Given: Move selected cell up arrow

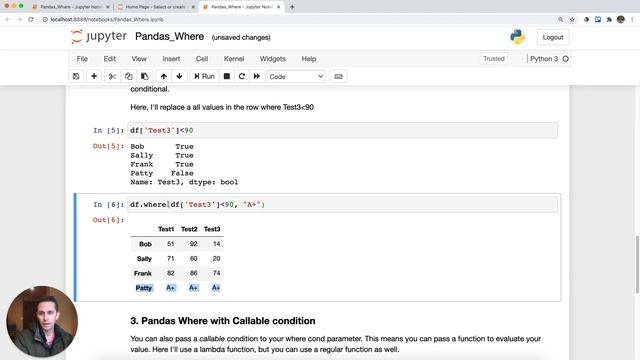Looking at the screenshot, I should point(164,76).
